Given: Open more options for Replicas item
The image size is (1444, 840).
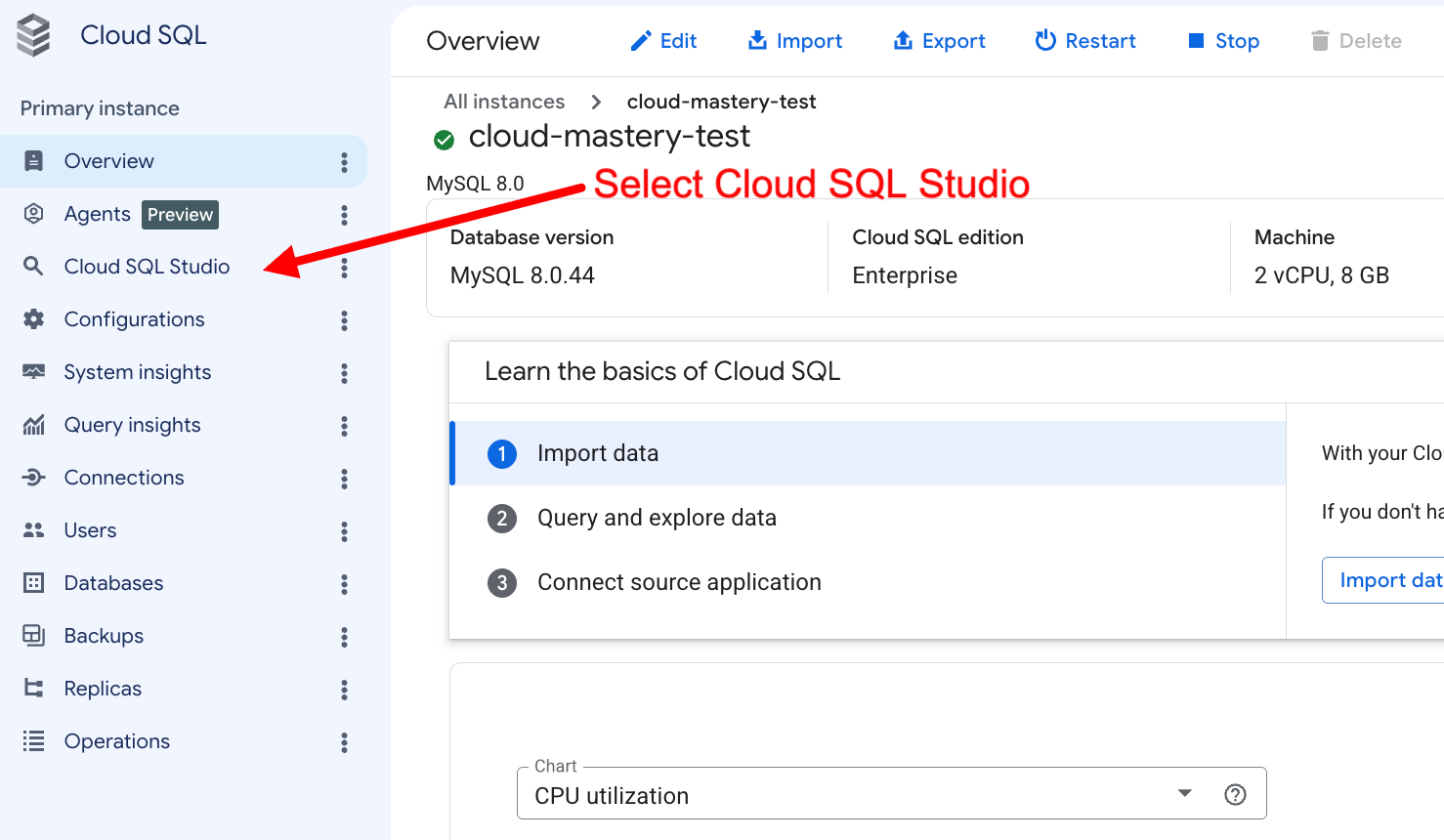Looking at the screenshot, I should 344,690.
